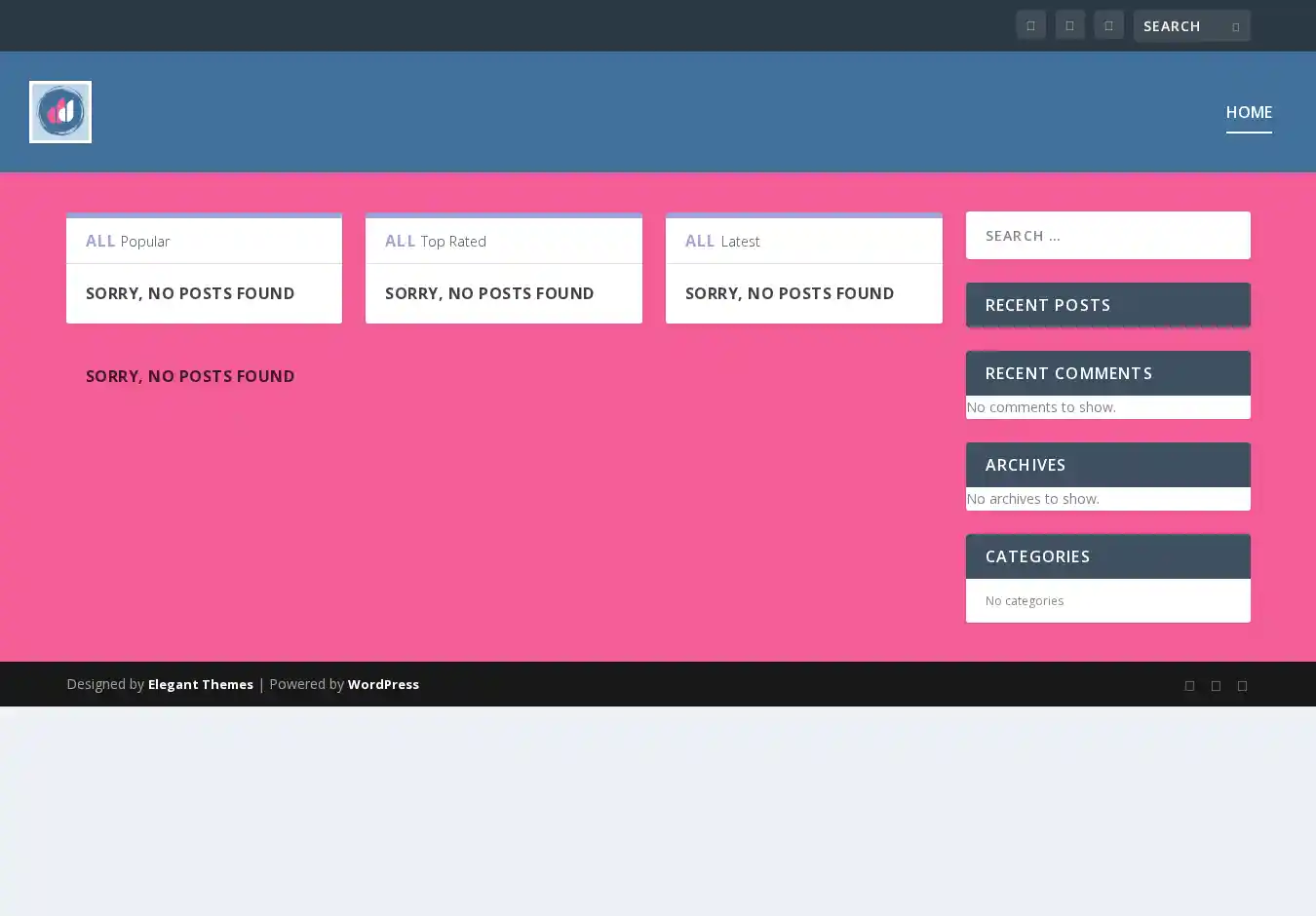Open the Elegant Themes footer link
This screenshot has width=1316, height=916.
point(200,685)
